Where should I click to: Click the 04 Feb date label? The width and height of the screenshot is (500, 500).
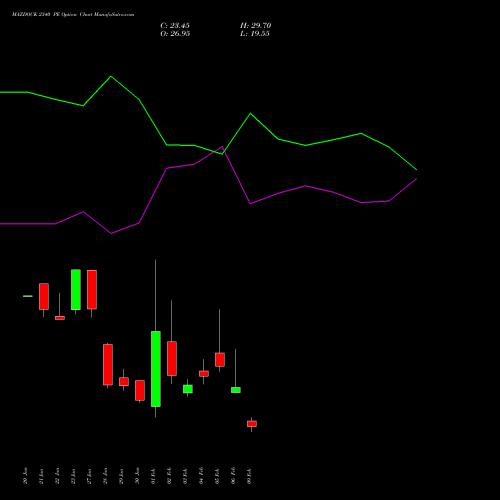click(x=202, y=476)
